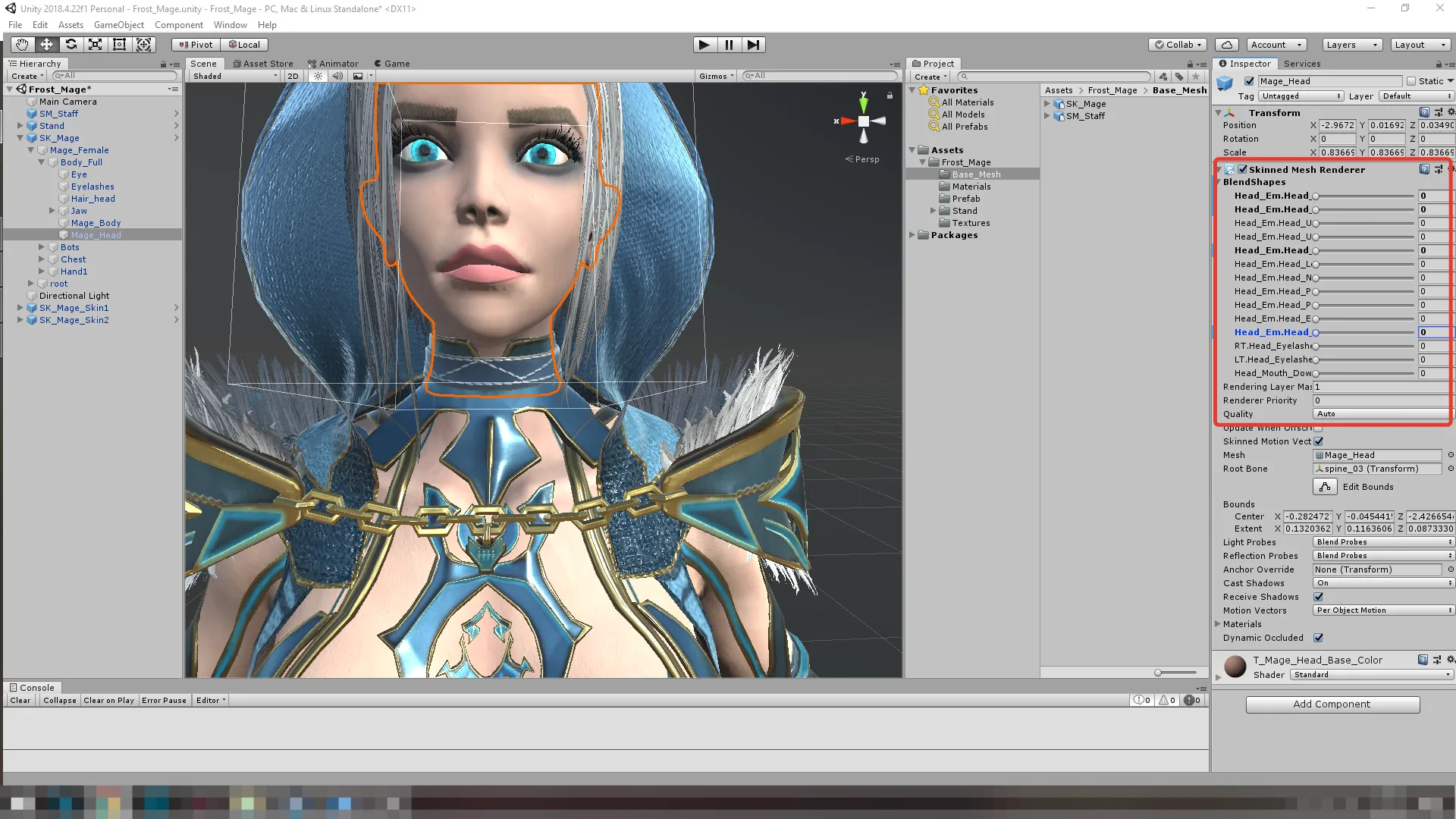Click the Step frame button
The height and width of the screenshot is (819, 1456).
[x=753, y=45]
